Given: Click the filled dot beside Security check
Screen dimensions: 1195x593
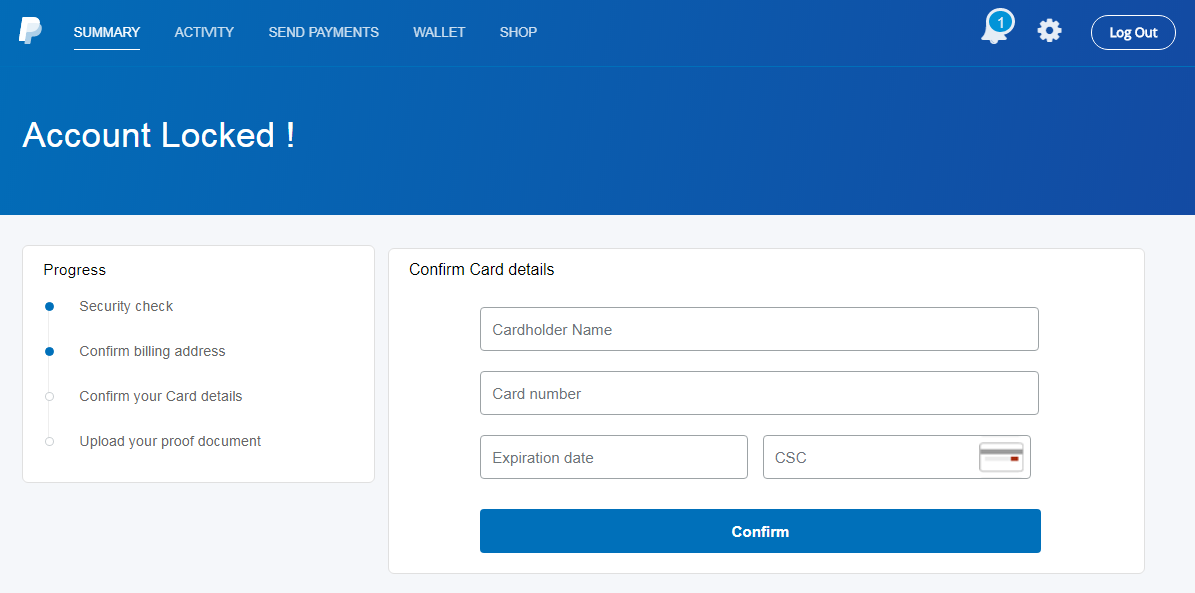Looking at the screenshot, I should (x=49, y=306).
